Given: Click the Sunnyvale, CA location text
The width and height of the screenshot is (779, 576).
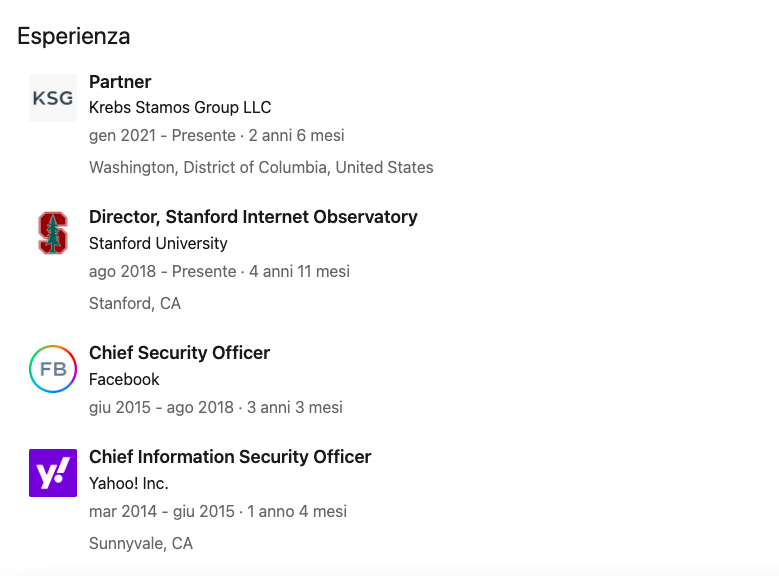Looking at the screenshot, I should (x=141, y=544).
